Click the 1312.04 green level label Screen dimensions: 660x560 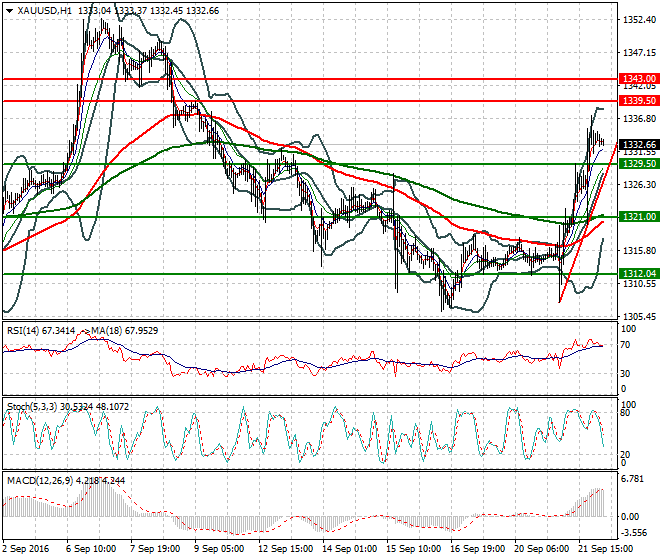coord(639,274)
